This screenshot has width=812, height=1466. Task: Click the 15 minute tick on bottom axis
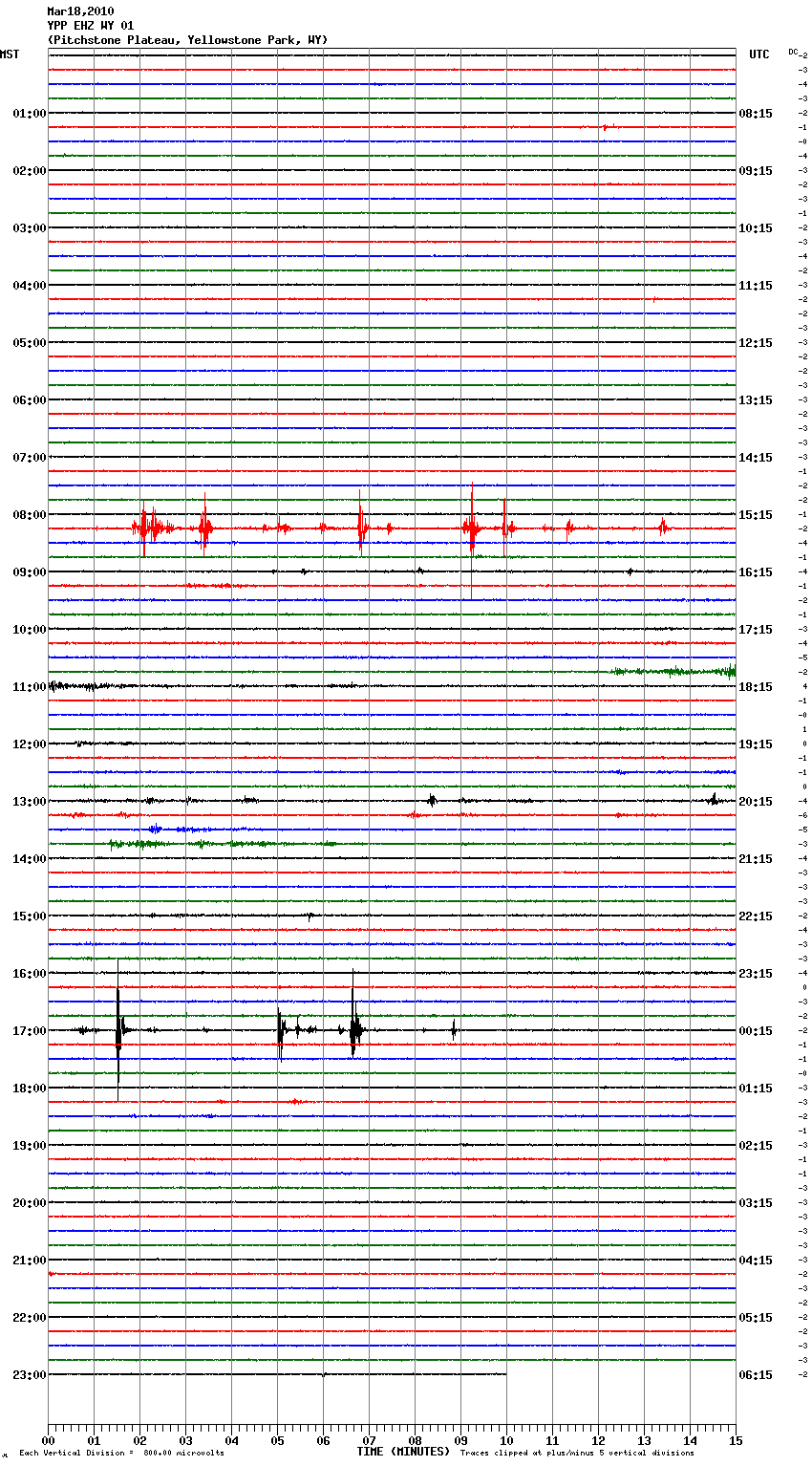(736, 1440)
